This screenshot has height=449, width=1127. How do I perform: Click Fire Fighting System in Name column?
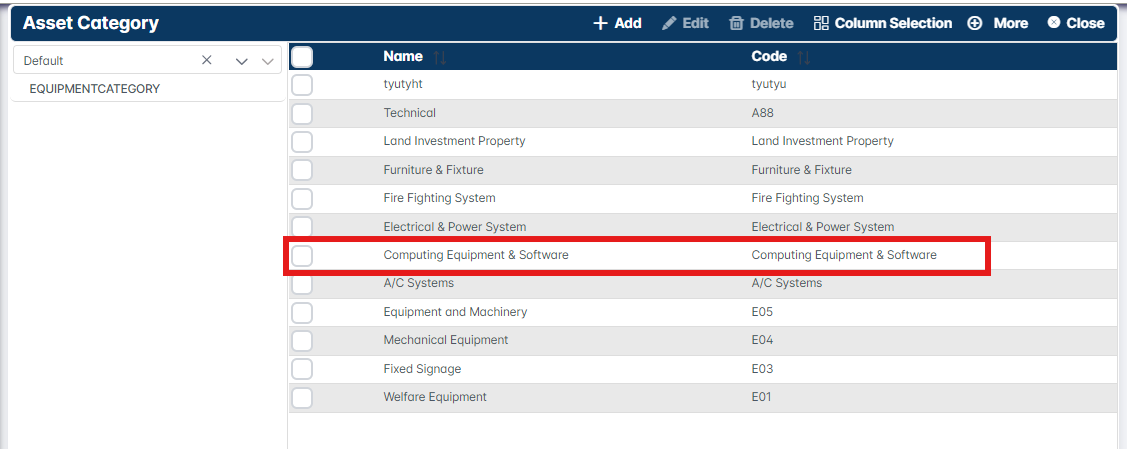(439, 198)
